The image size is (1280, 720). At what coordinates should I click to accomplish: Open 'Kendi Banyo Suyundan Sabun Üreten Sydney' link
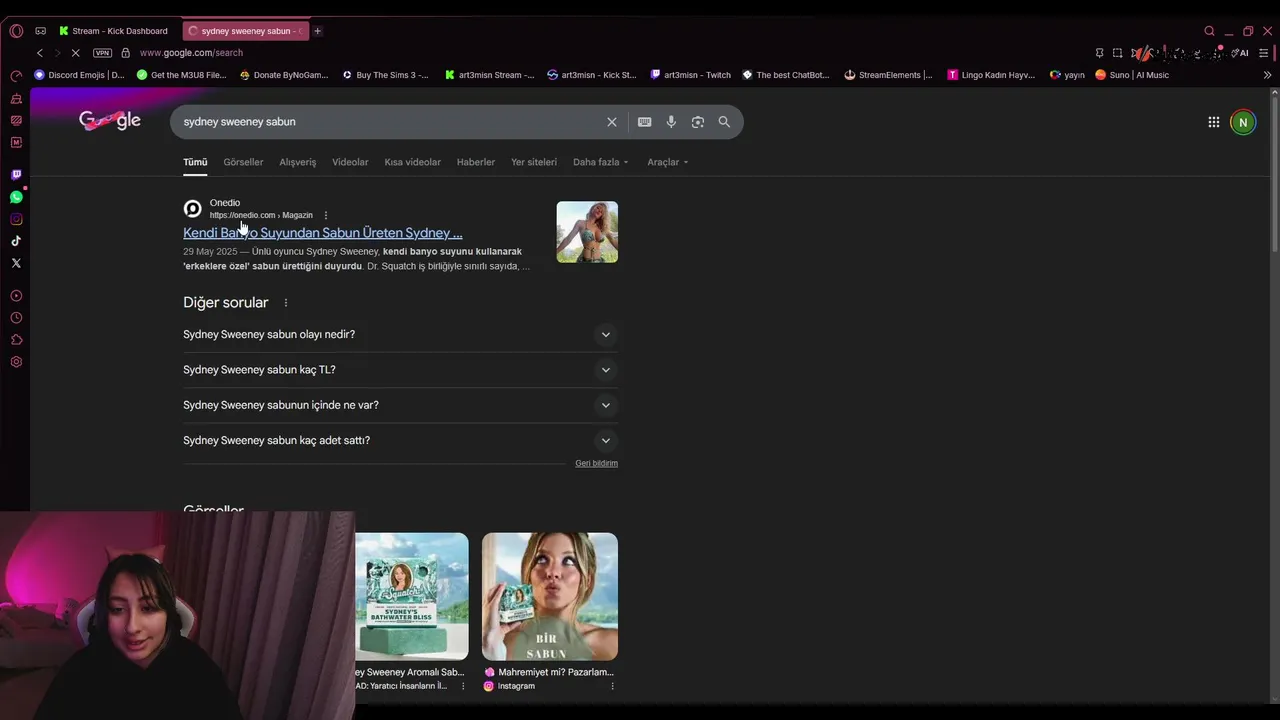(x=322, y=233)
